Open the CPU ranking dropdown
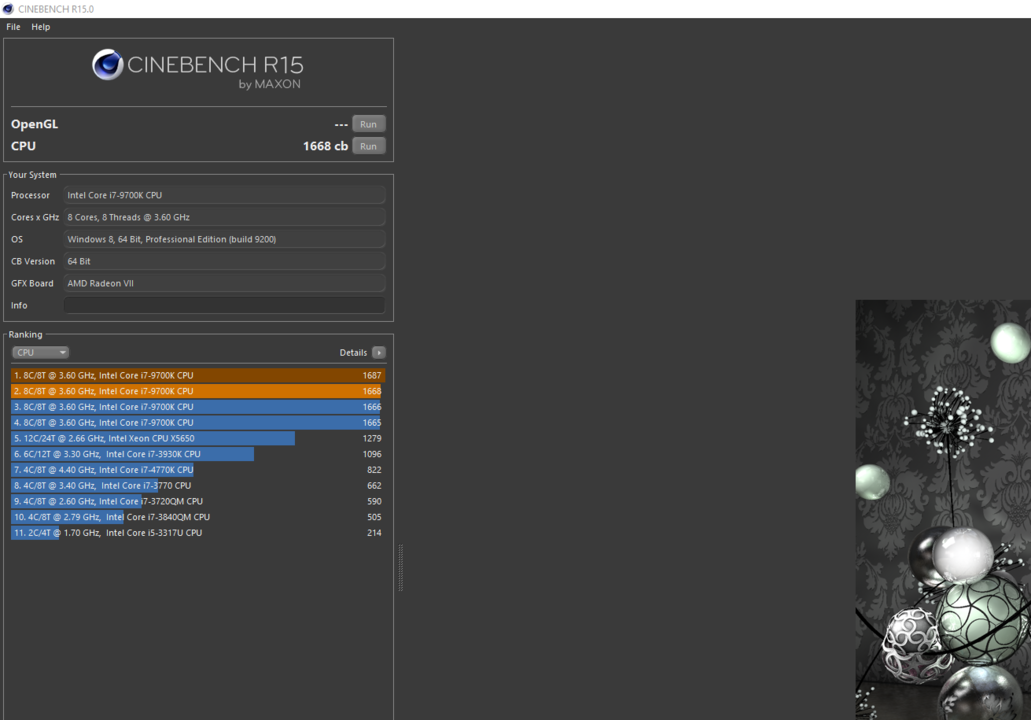This screenshot has width=1031, height=720. (x=40, y=352)
